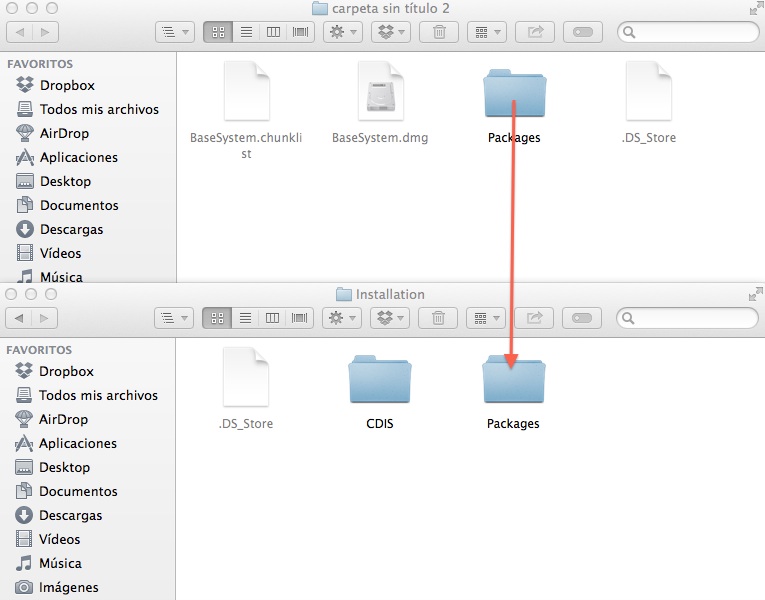Go to Aplicaciones in Installation window sidebar
The width and height of the screenshot is (765, 600).
pyautogui.click(x=65, y=443)
